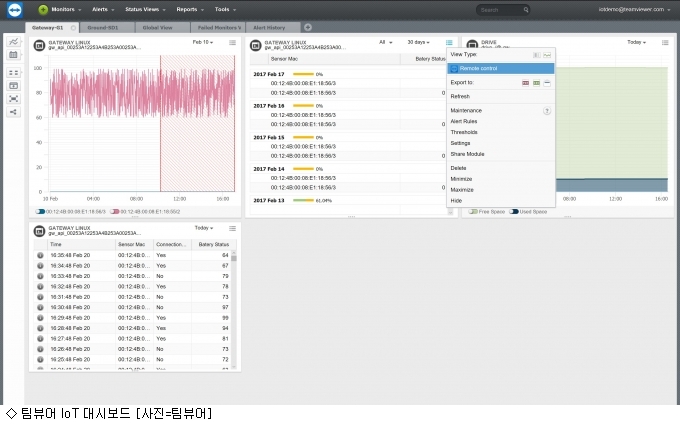
Task: Click the Maintenance help question mark icon
Action: (x=547, y=111)
